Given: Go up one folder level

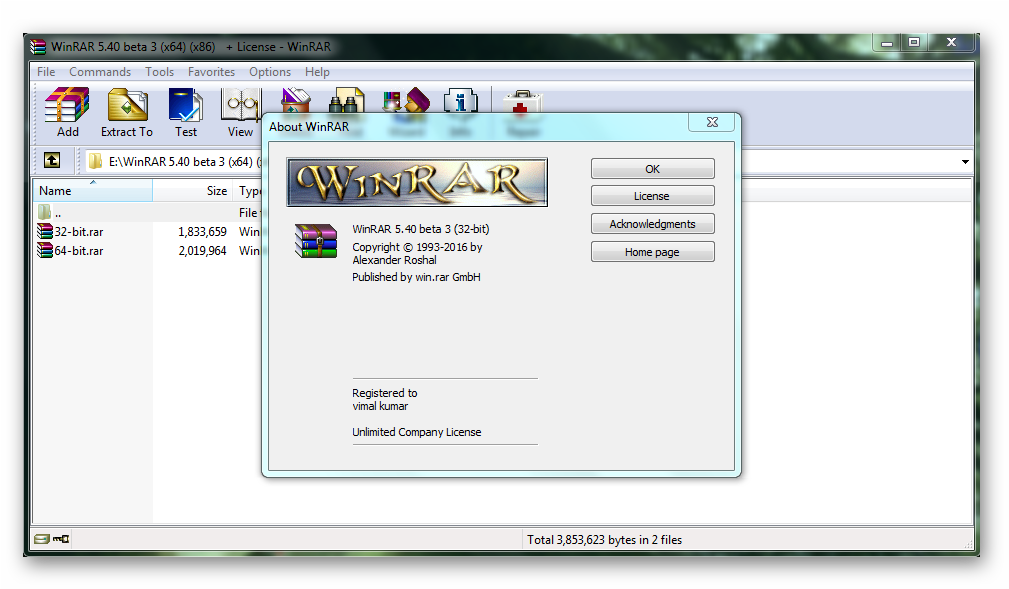Looking at the screenshot, I should point(52,160).
